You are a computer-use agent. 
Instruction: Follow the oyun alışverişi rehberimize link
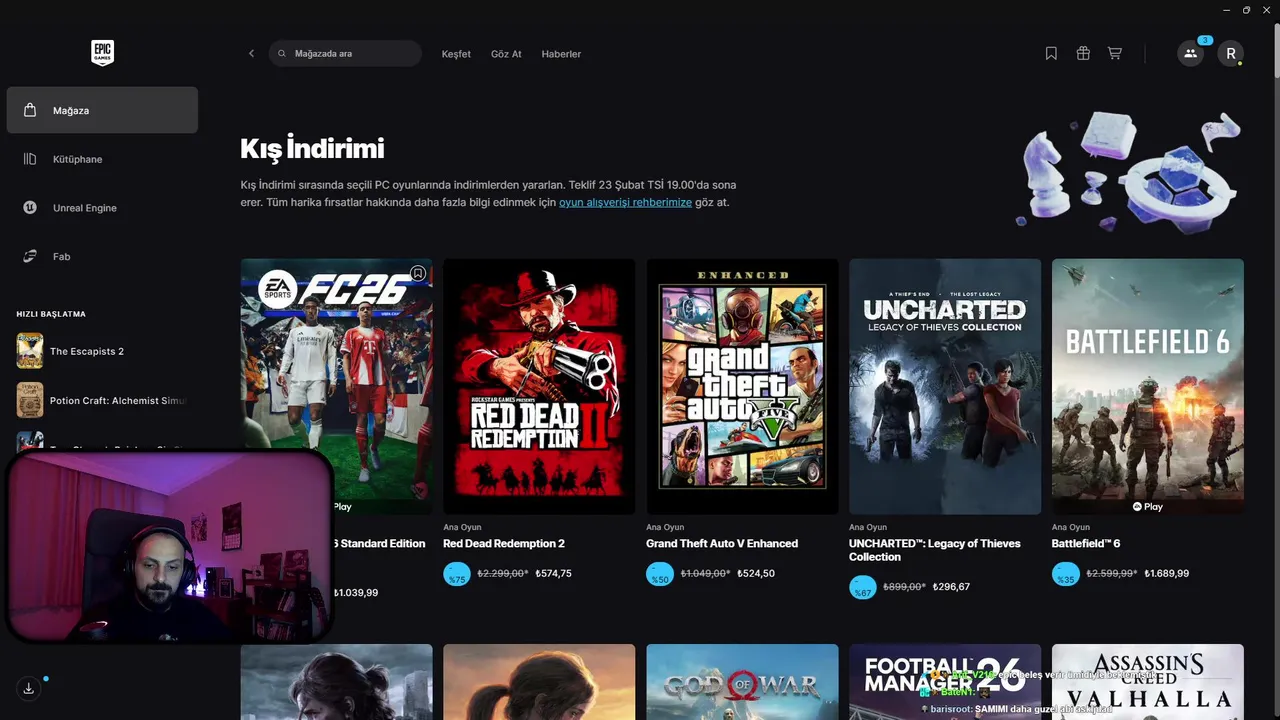pyautogui.click(x=625, y=202)
